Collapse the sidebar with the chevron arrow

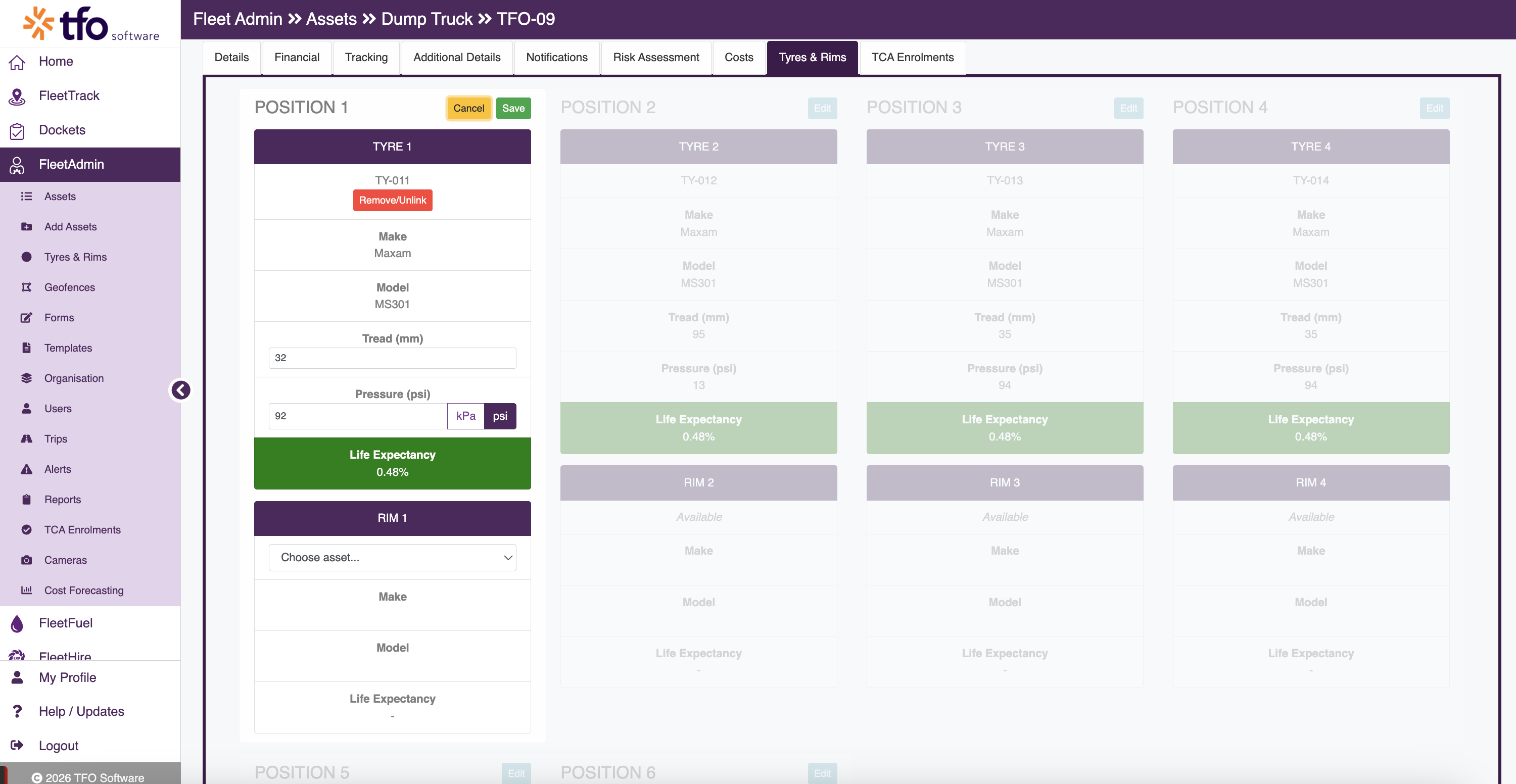coord(181,390)
